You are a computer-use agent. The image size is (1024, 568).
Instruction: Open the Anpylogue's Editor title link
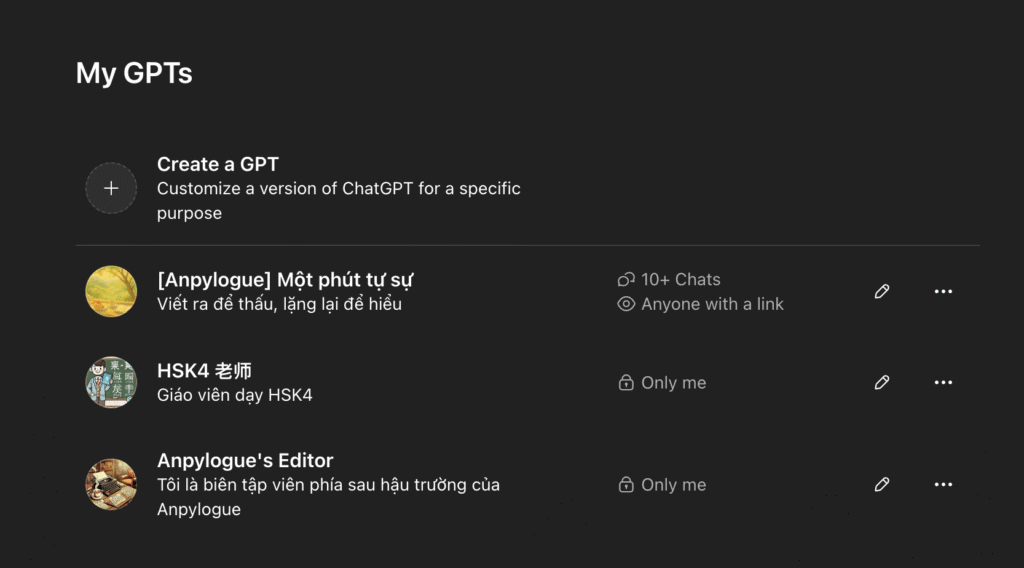click(245, 460)
